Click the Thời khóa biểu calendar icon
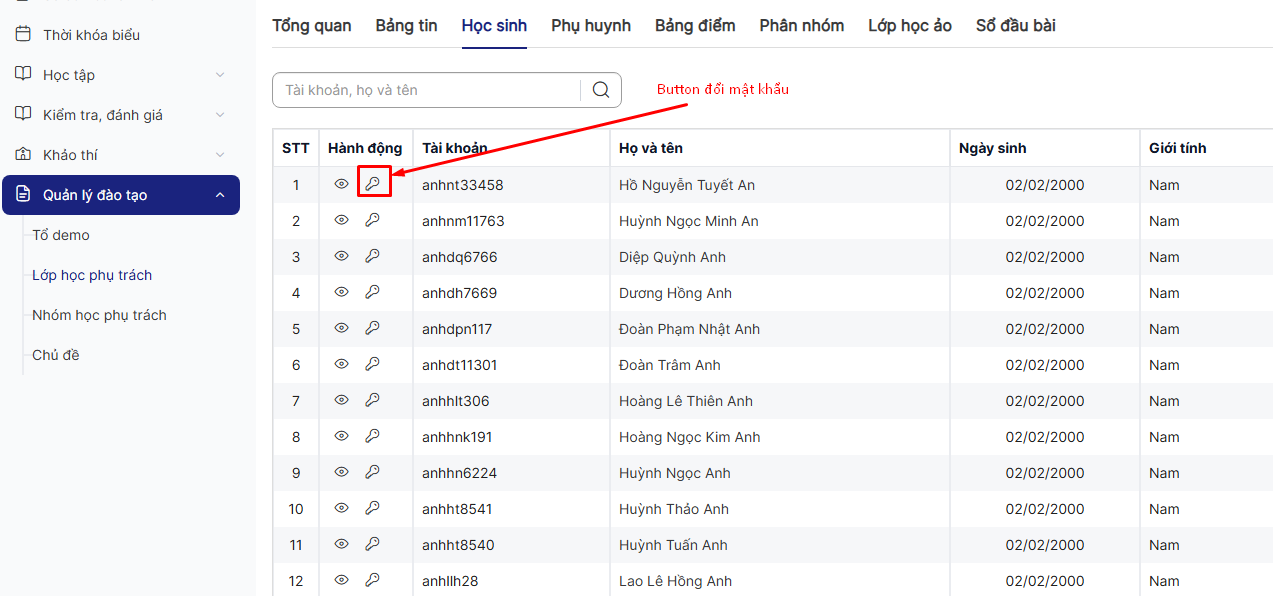The width and height of the screenshot is (1273, 596). pyautogui.click(x=23, y=35)
